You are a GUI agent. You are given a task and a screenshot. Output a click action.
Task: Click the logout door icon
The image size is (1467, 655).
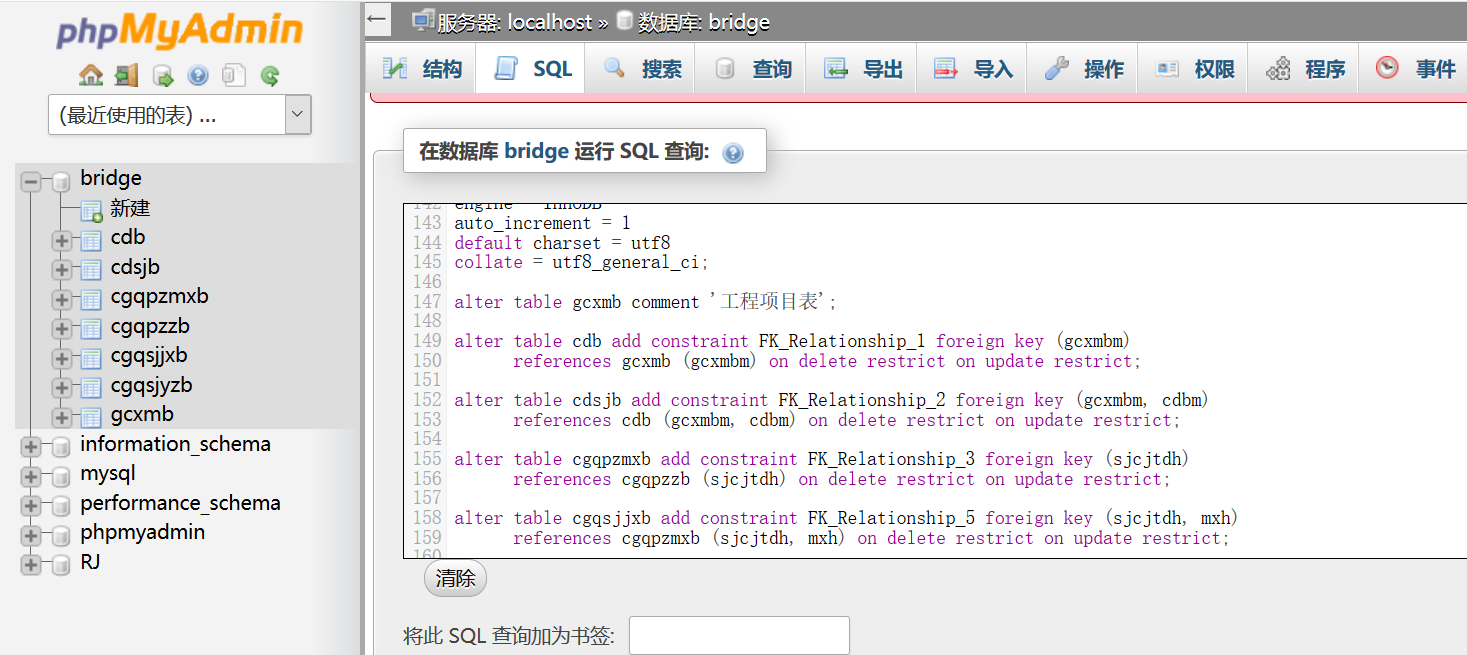126,75
